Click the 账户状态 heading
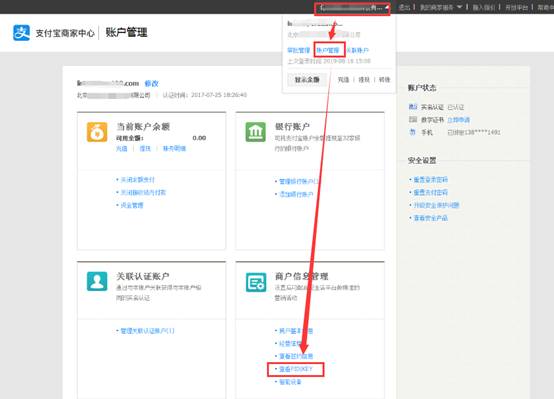Screen dimensions: 554x399 (x=422, y=88)
